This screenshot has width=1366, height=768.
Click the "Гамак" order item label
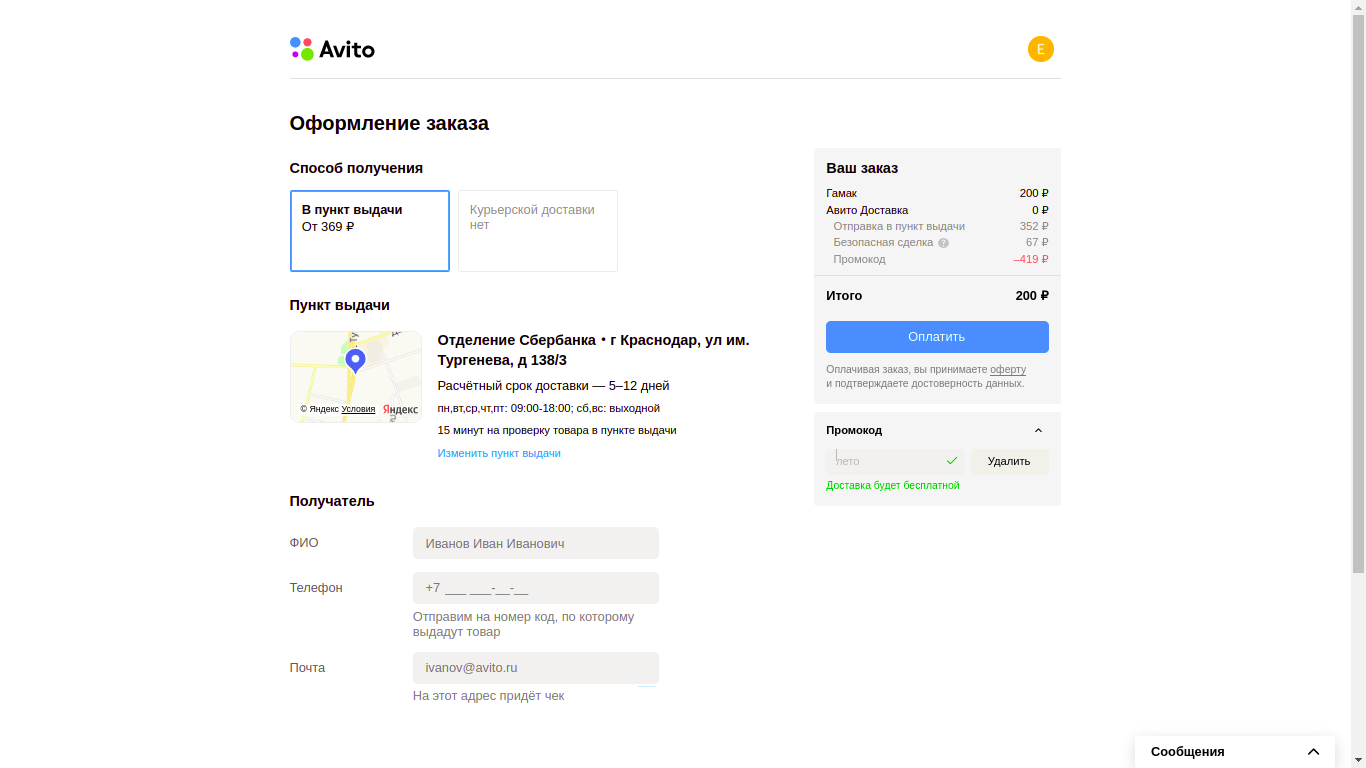841,193
